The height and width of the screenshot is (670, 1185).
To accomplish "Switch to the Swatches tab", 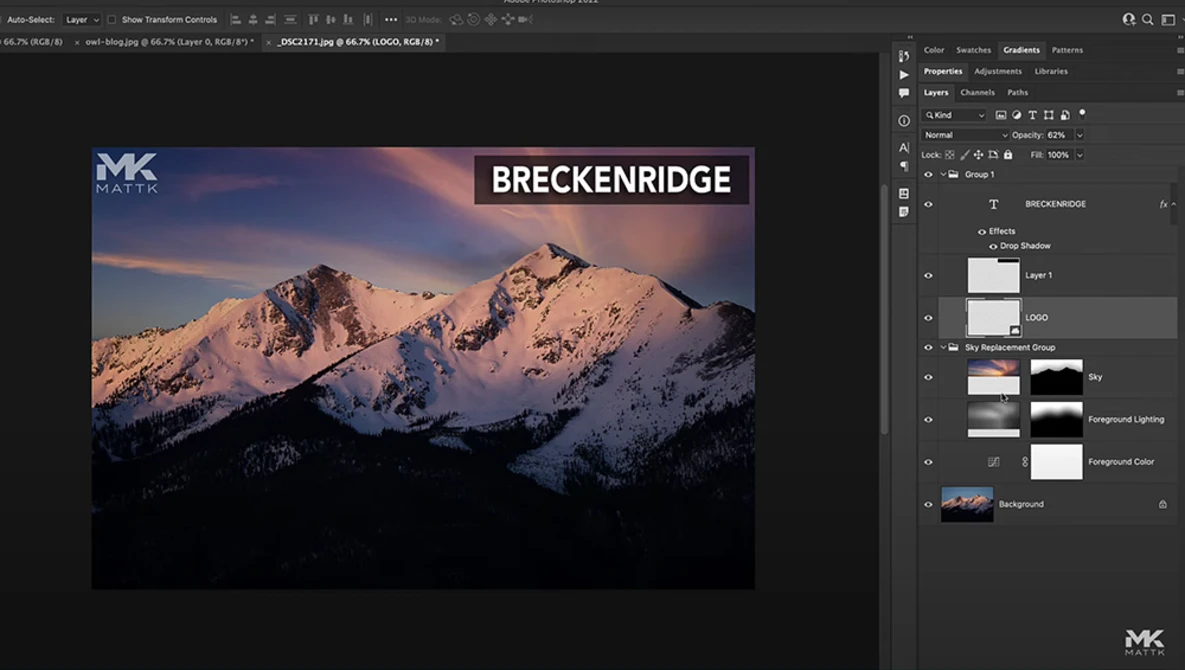I will (973, 50).
